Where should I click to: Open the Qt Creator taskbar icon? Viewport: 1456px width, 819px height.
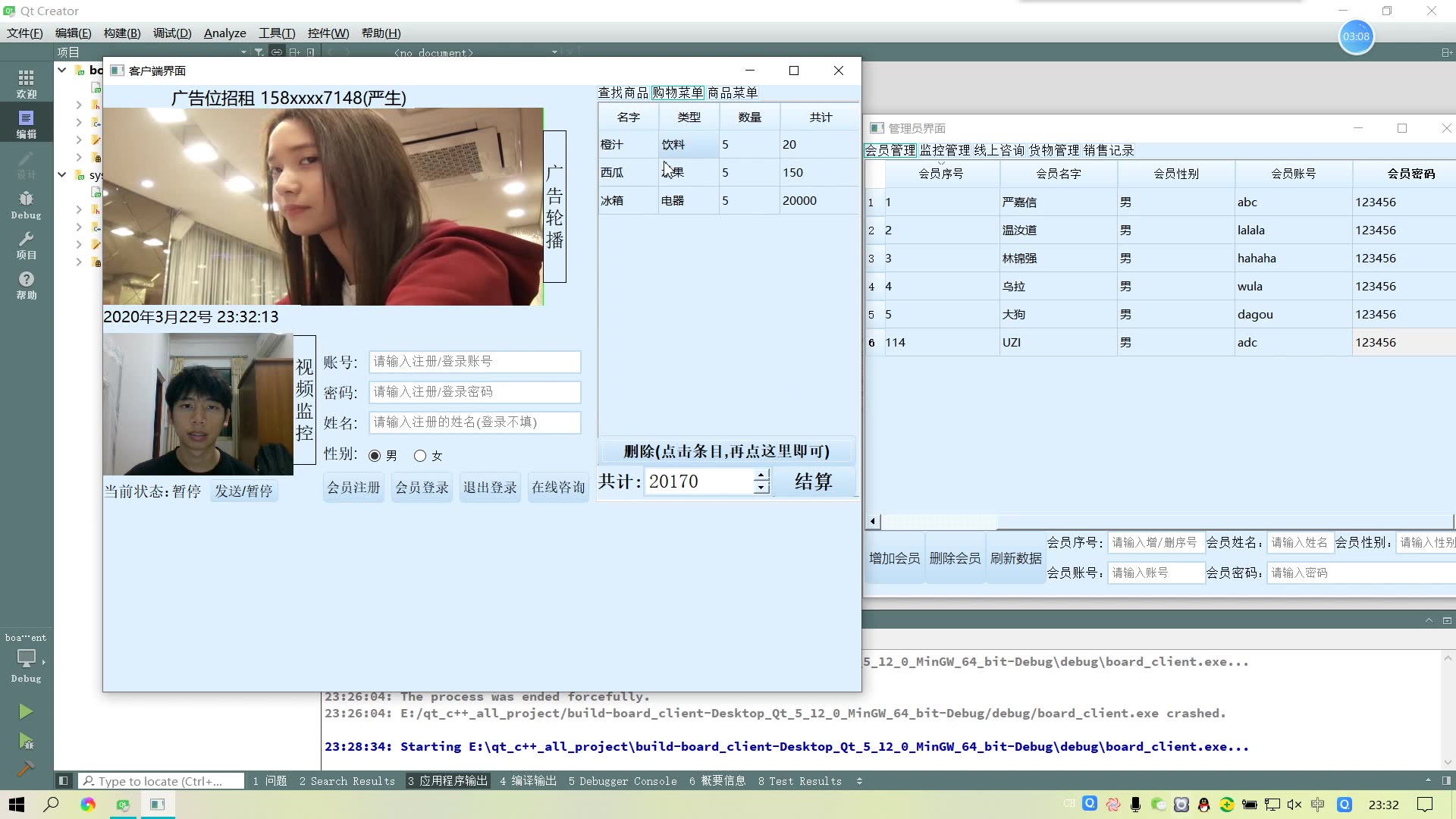click(123, 805)
